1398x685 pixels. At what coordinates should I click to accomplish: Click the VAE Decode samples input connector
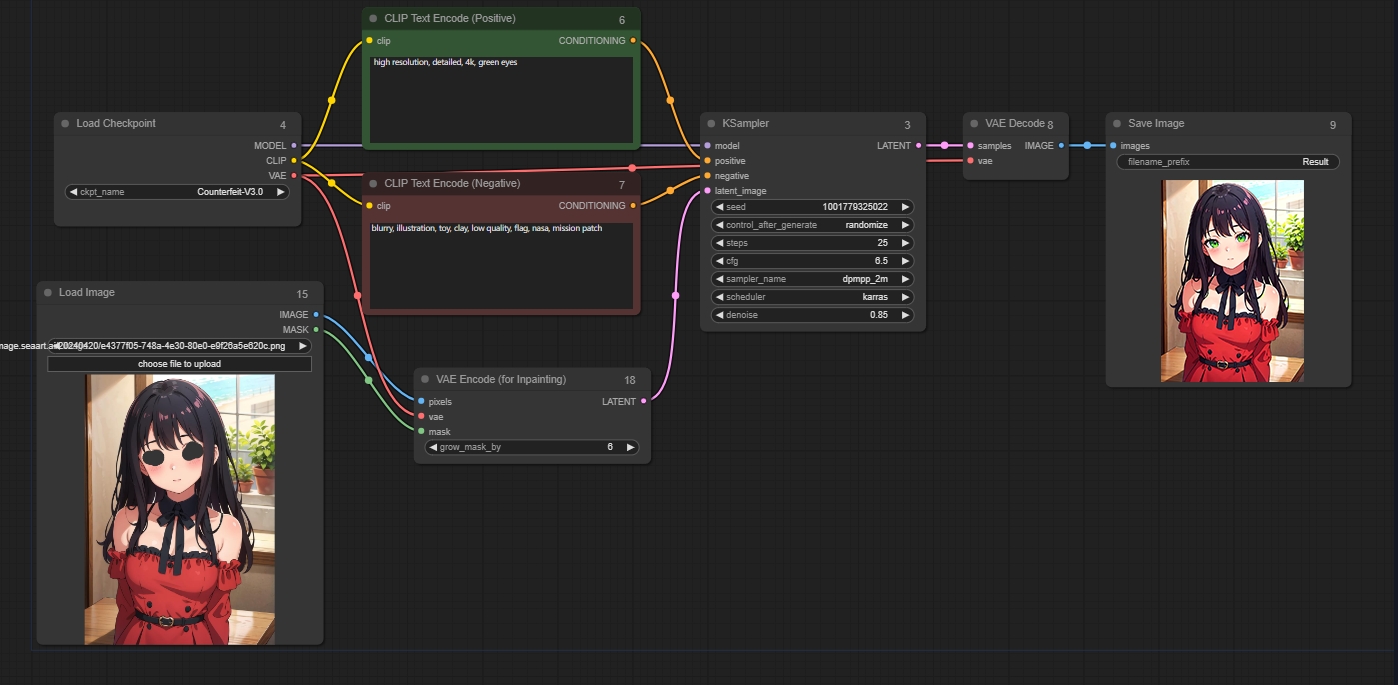coord(970,146)
